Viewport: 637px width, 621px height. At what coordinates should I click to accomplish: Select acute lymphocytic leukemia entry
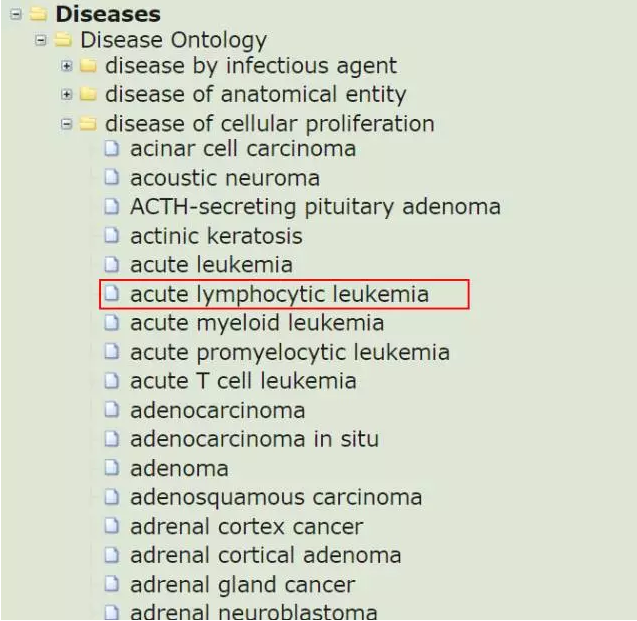pyautogui.click(x=280, y=294)
